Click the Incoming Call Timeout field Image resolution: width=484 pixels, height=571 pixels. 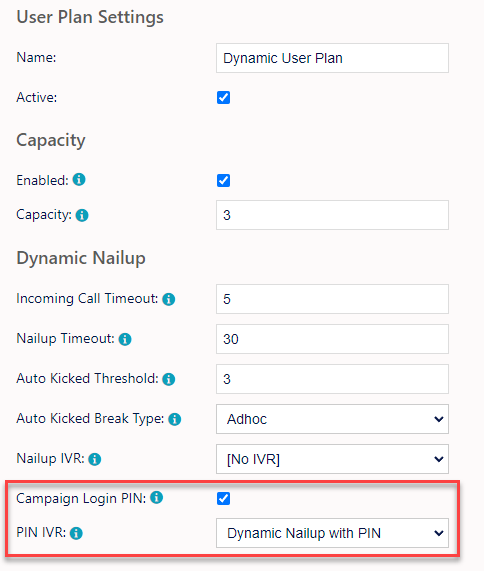click(332, 299)
